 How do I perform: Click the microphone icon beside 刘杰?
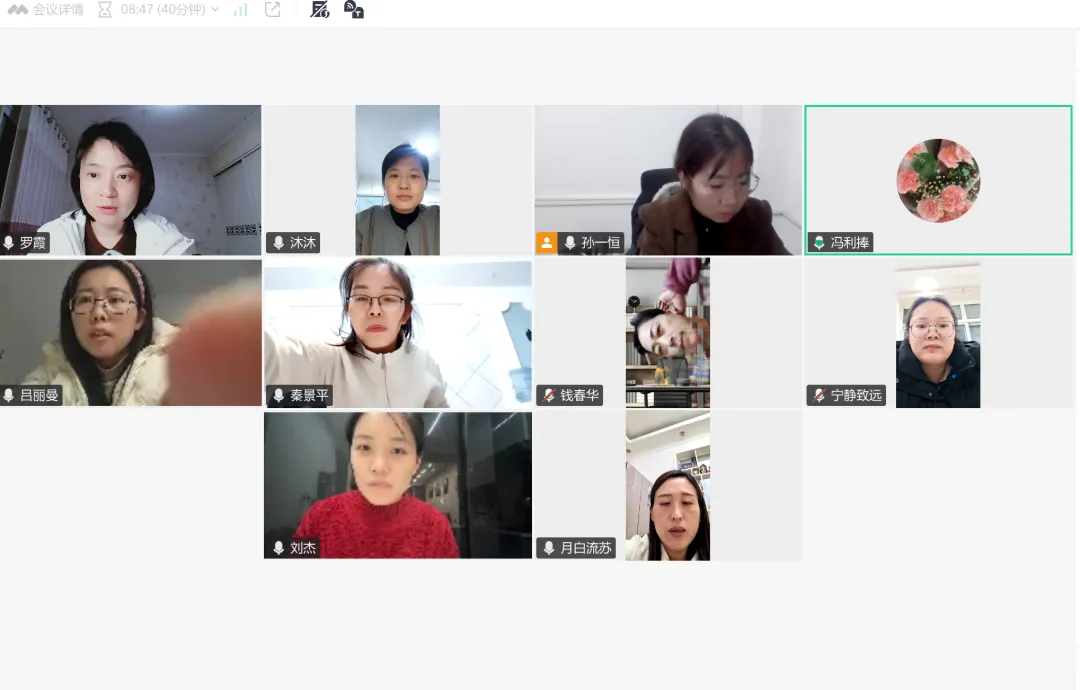pos(276,546)
